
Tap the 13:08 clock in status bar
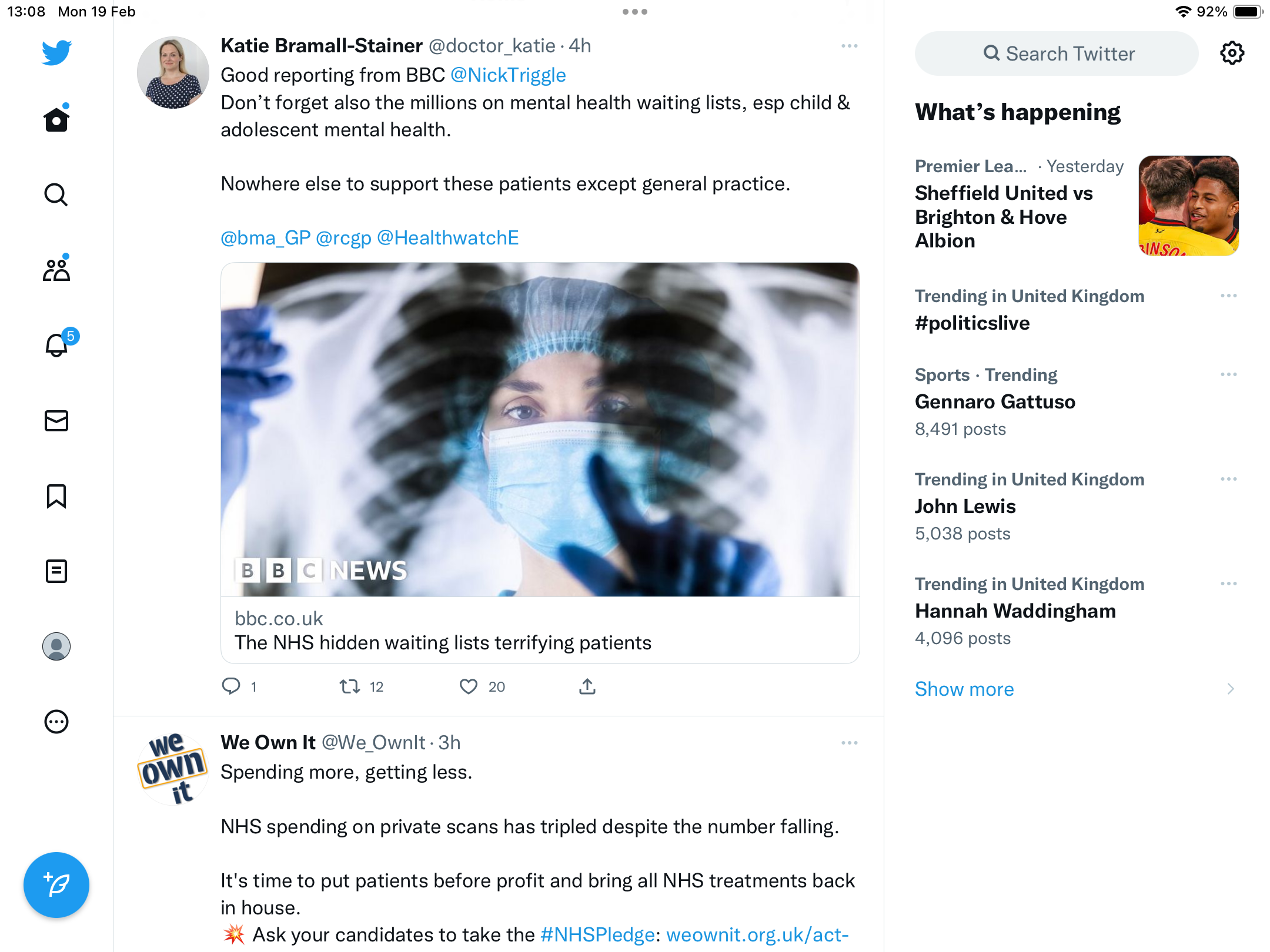pyautogui.click(x=26, y=12)
